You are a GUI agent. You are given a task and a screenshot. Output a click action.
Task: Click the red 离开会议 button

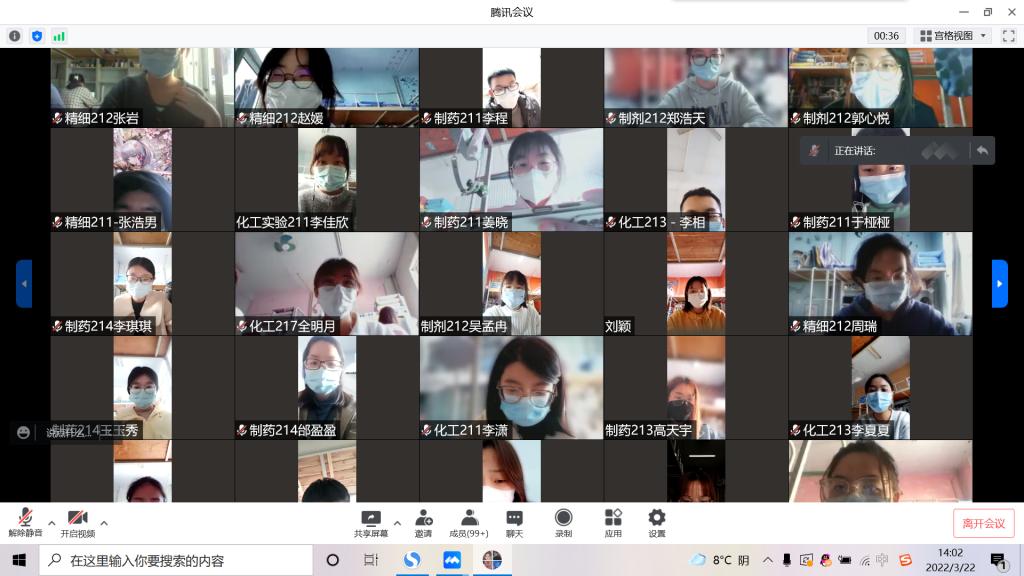click(x=983, y=523)
